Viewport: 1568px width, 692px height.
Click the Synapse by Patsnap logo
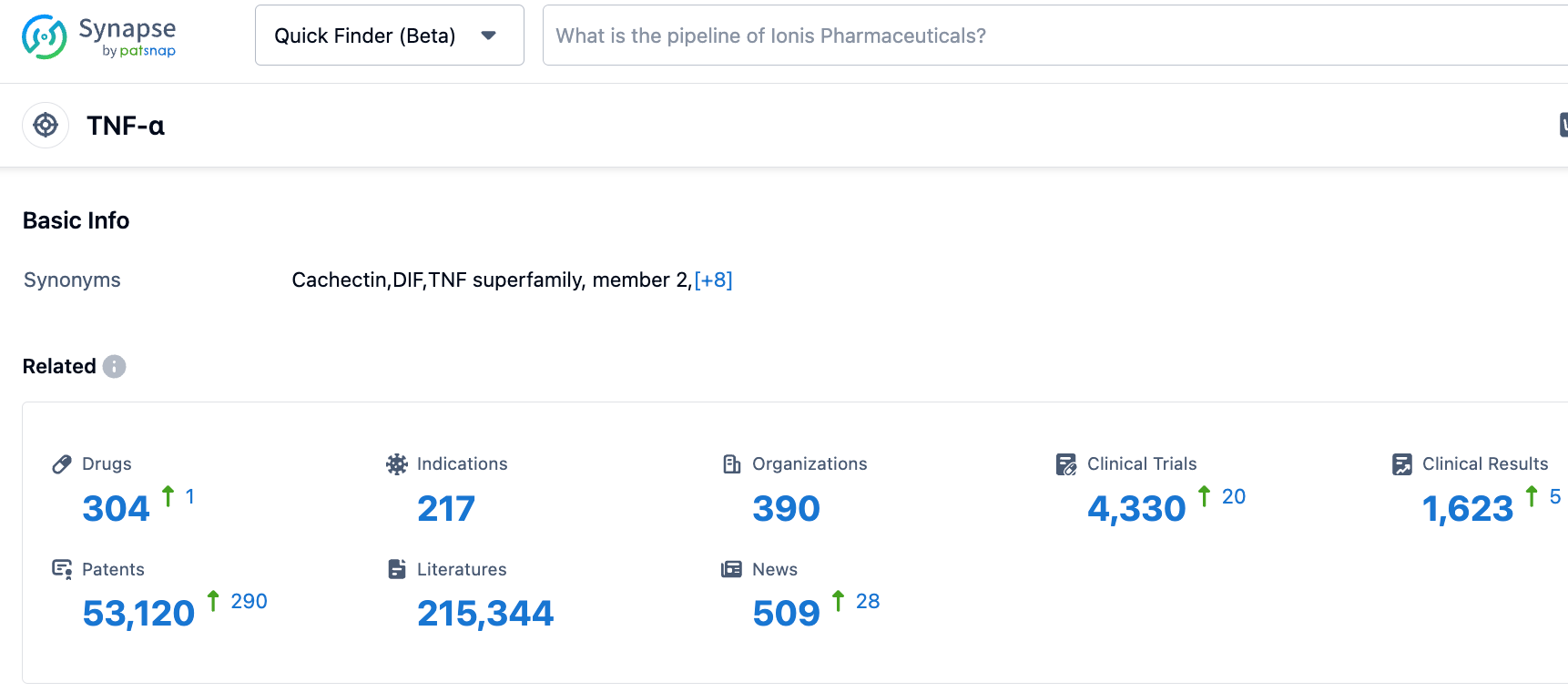[98, 36]
